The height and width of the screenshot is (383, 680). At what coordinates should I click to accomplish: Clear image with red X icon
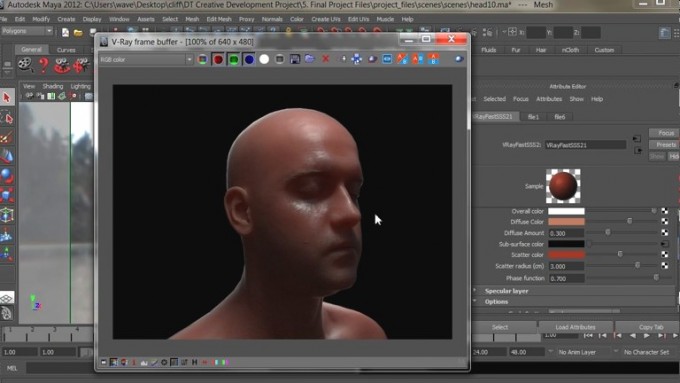(x=325, y=59)
